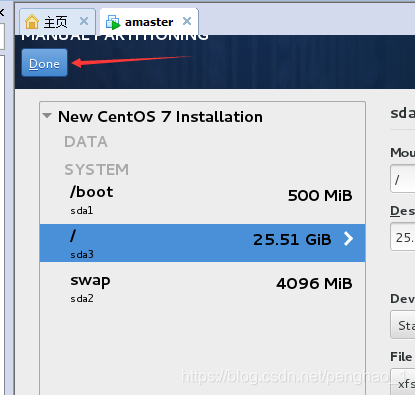
Task: Click the chevron on the / partition row
Action: 348,239
